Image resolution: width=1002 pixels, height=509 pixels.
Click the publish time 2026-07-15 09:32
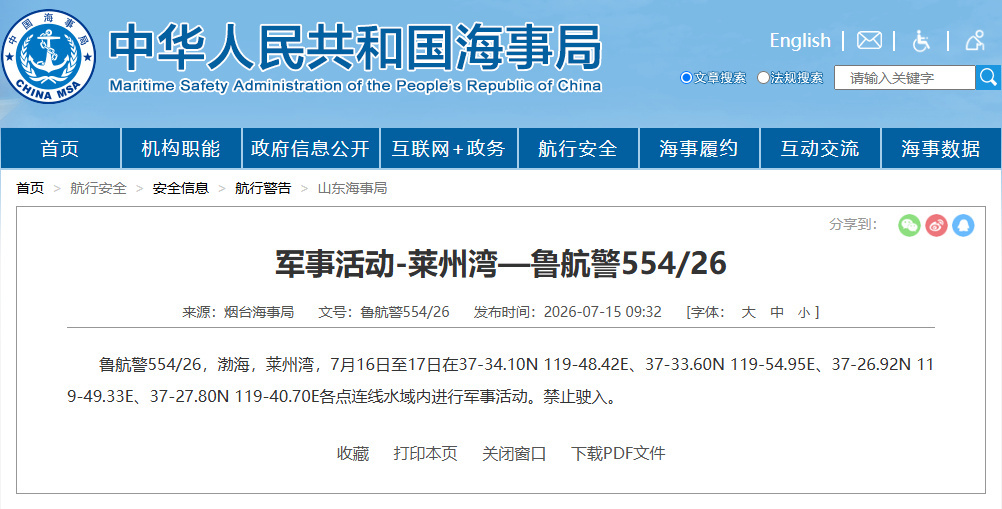[x=603, y=312]
